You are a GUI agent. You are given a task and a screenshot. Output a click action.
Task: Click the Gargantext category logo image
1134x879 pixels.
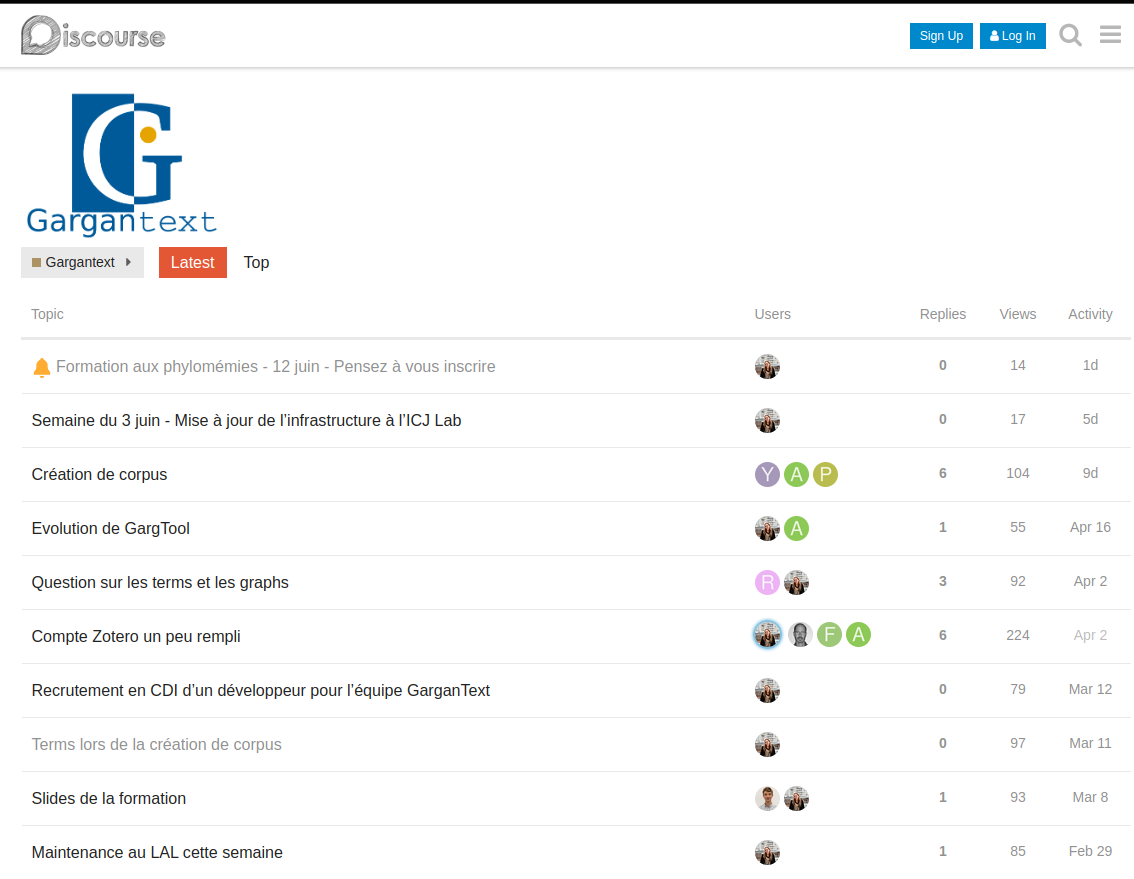[x=122, y=164]
